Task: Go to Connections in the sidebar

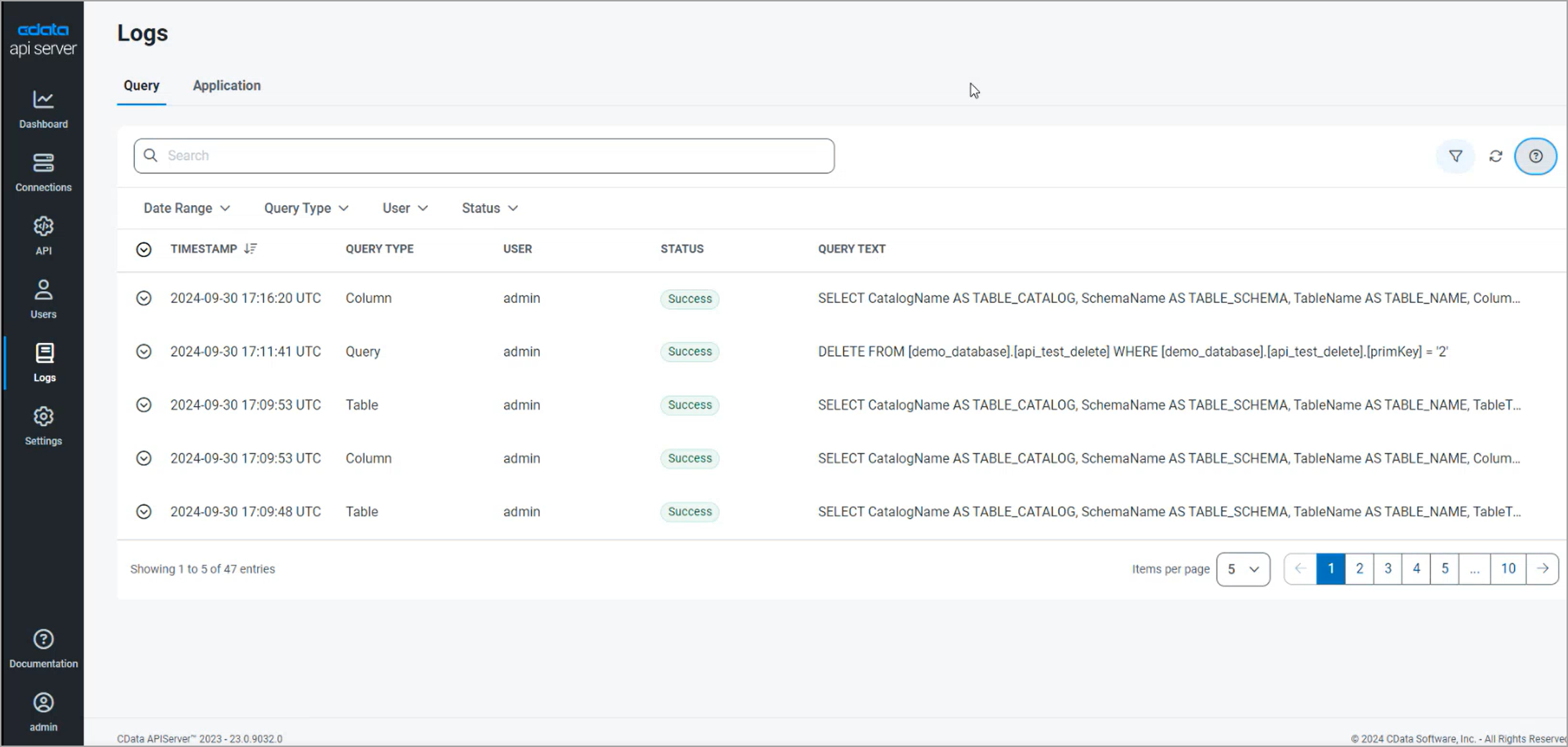Action: click(x=43, y=172)
